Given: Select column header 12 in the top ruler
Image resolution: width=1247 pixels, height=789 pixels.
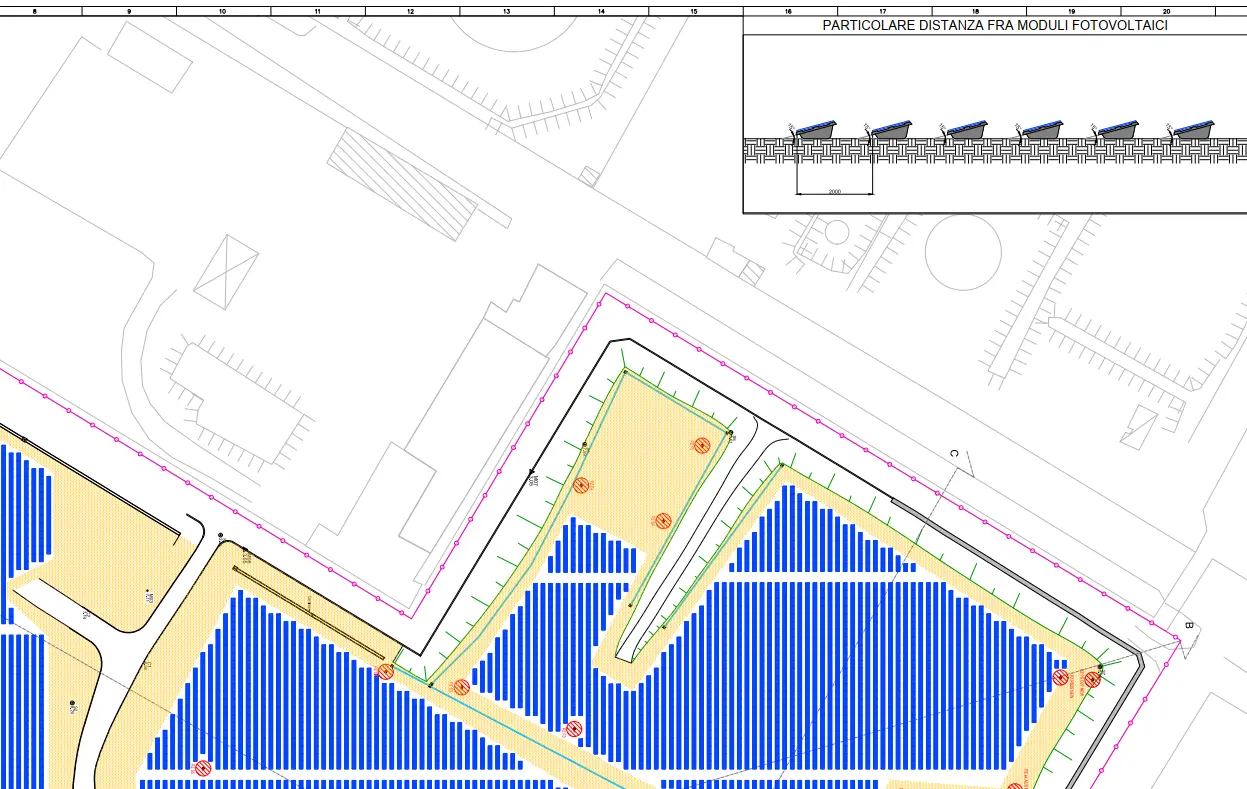Looking at the screenshot, I should point(412,11).
